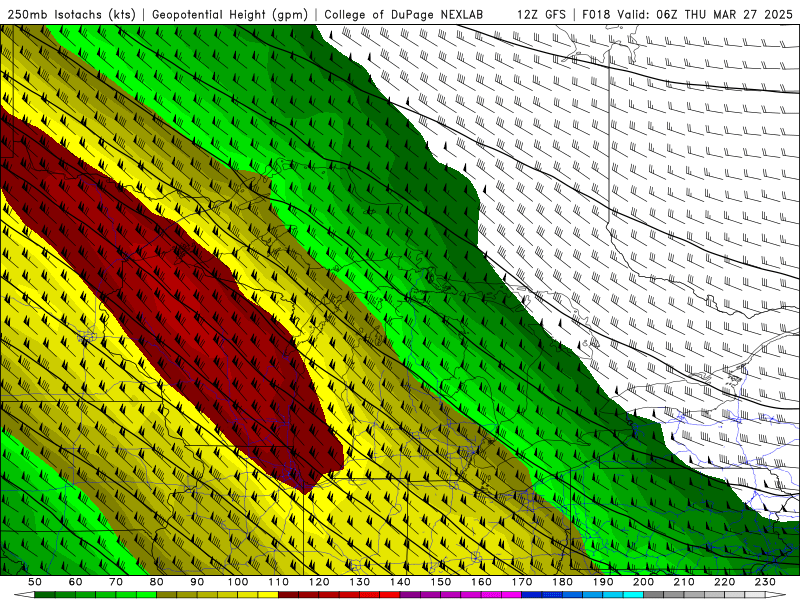Click the '12Z GFS' model run text

541,15
